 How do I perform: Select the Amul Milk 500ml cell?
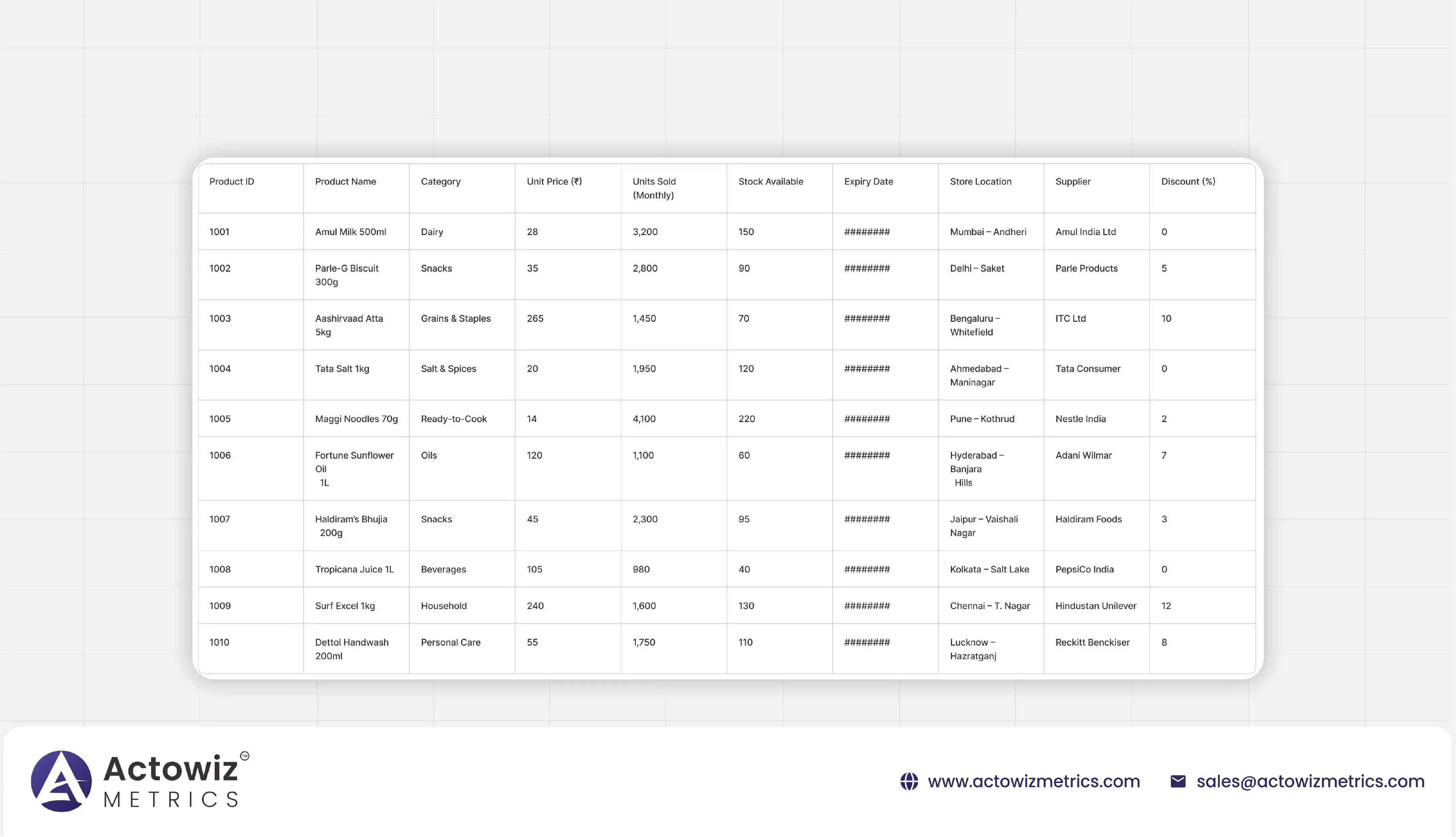click(x=351, y=232)
